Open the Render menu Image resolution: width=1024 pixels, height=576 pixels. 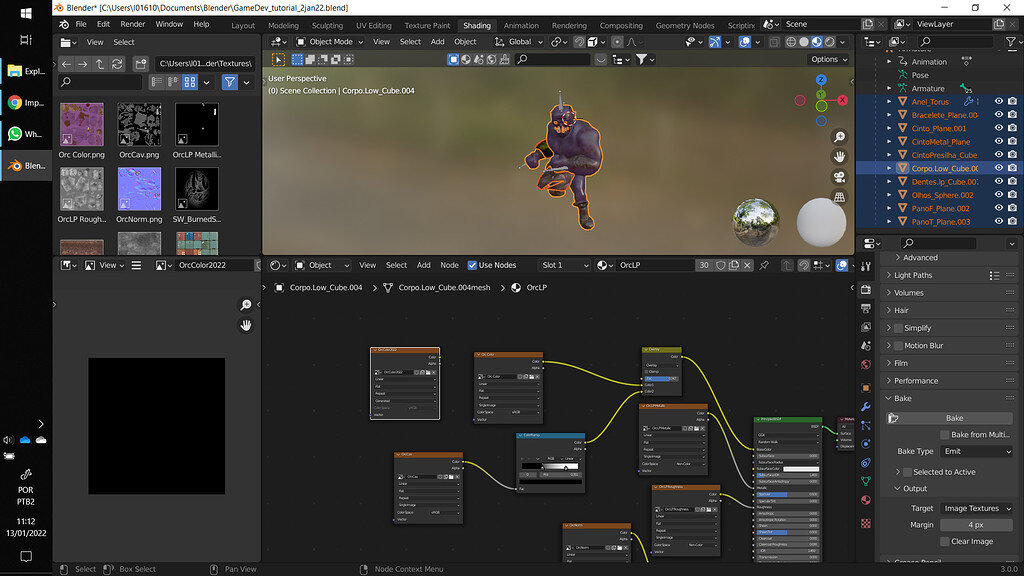click(133, 24)
